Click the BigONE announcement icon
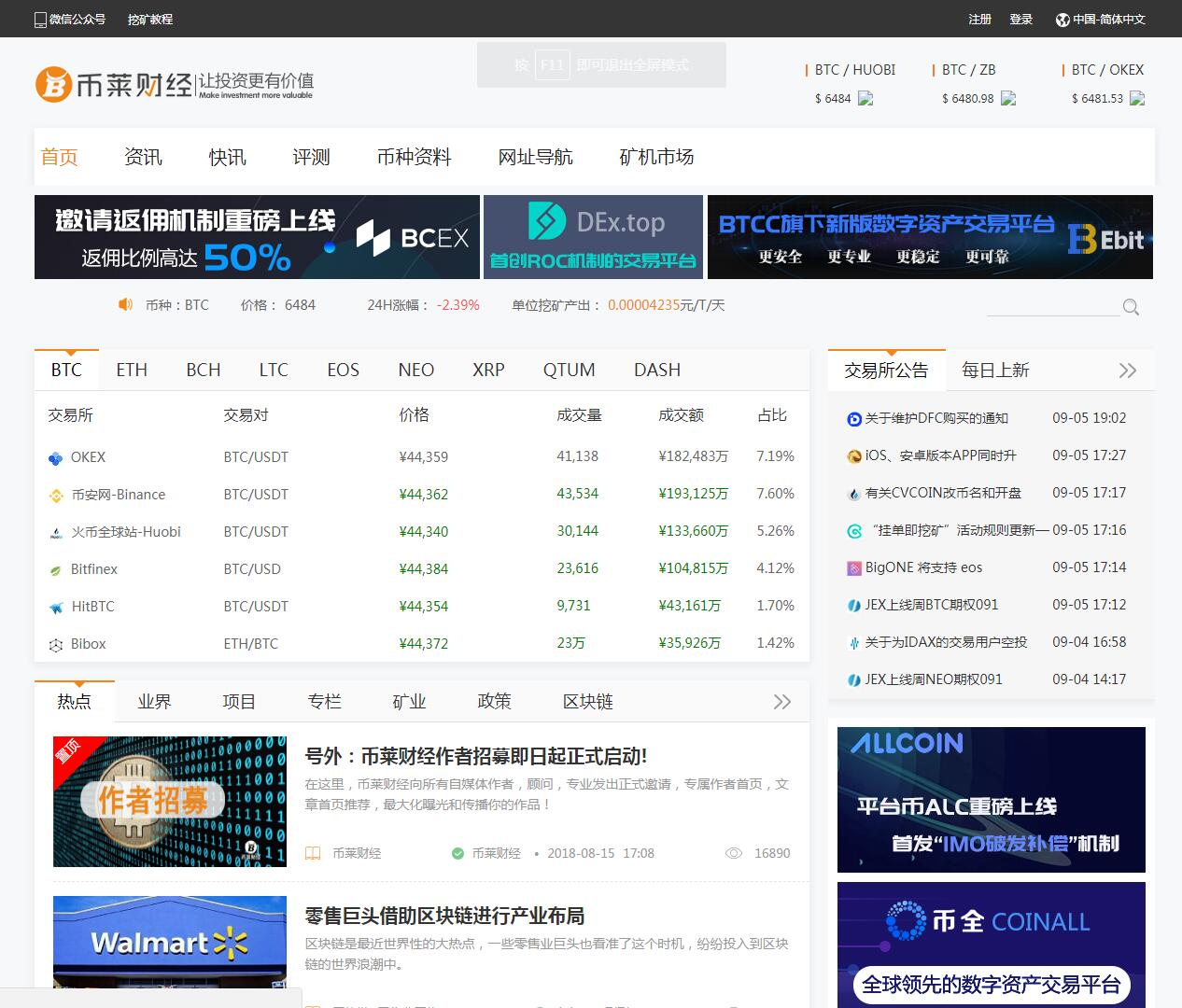Viewport: 1182px width, 1008px height. point(853,568)
